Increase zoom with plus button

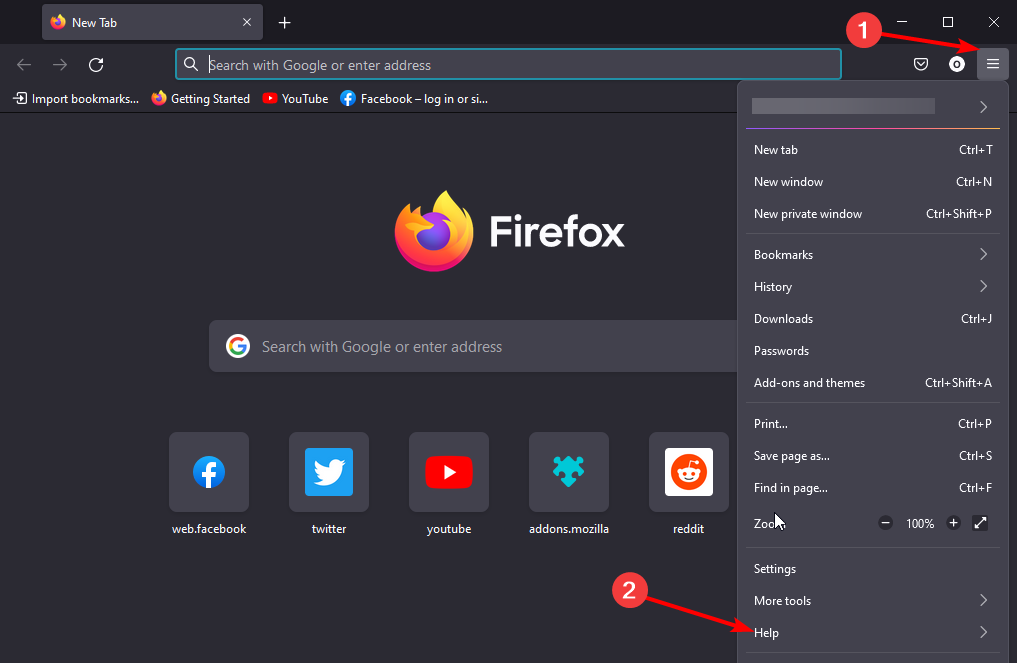click(953, 523)
